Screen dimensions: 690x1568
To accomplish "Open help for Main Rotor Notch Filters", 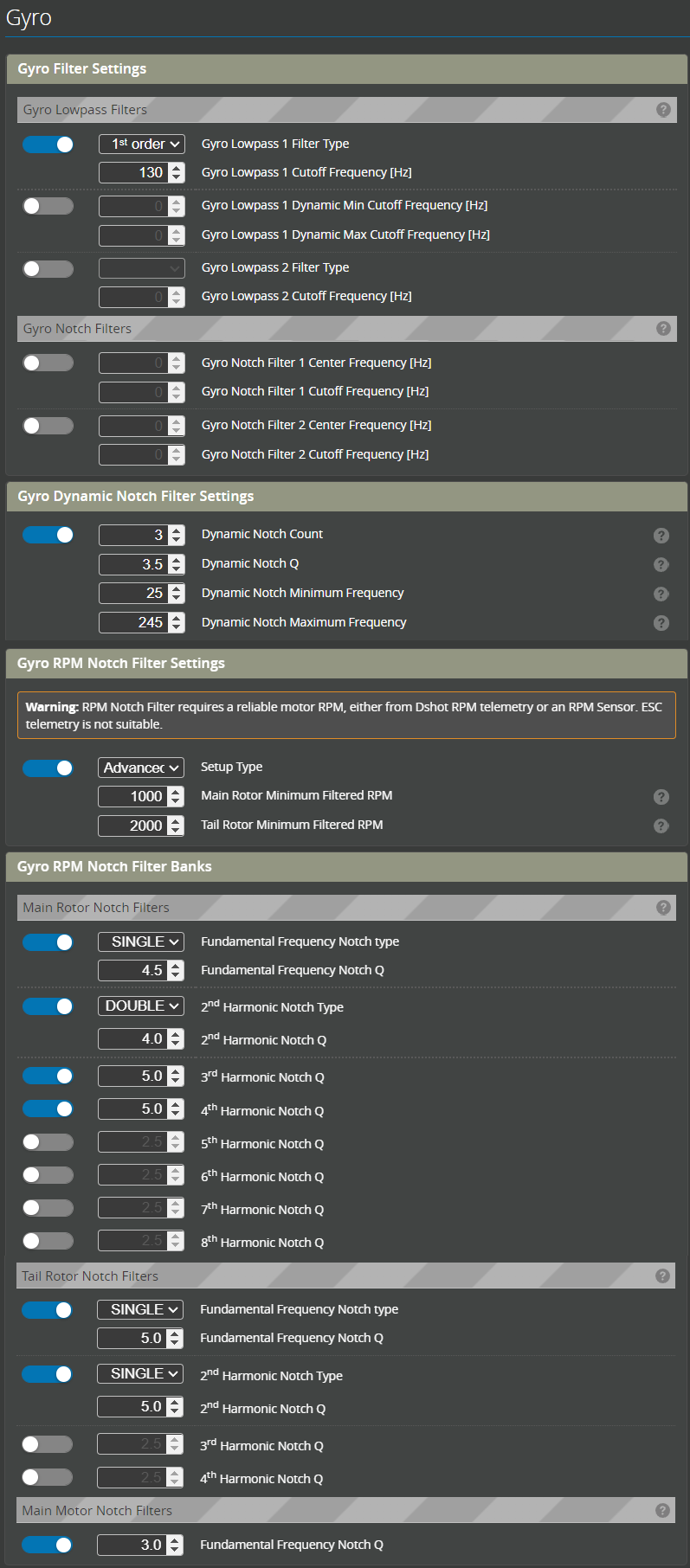I will 663,907.
